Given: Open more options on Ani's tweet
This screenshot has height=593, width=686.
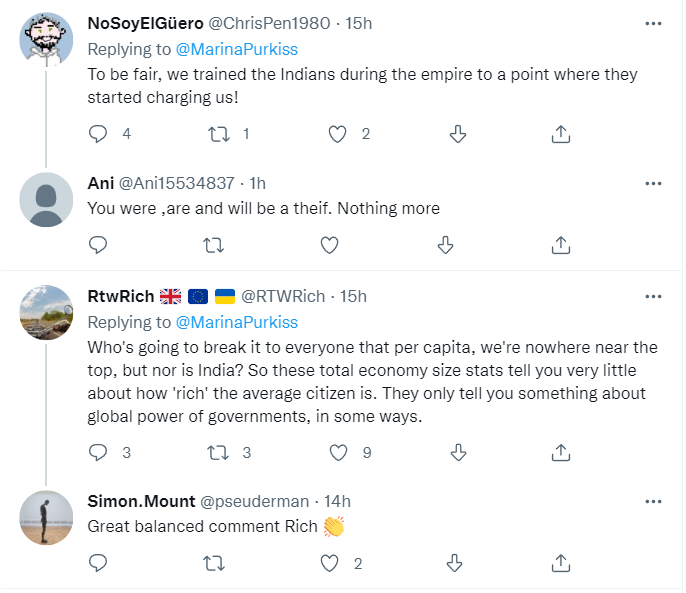Looking at the screenshot, I should (x=653, y=184).
